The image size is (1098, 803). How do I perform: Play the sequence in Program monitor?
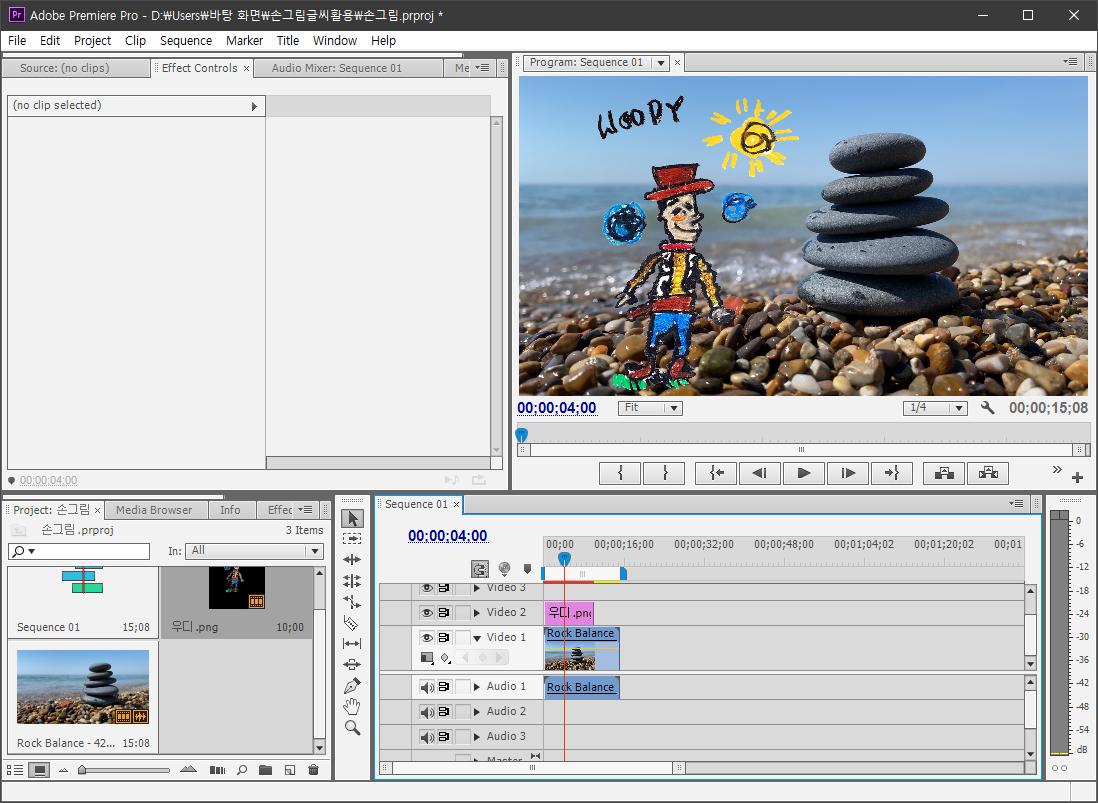point(804,473)
